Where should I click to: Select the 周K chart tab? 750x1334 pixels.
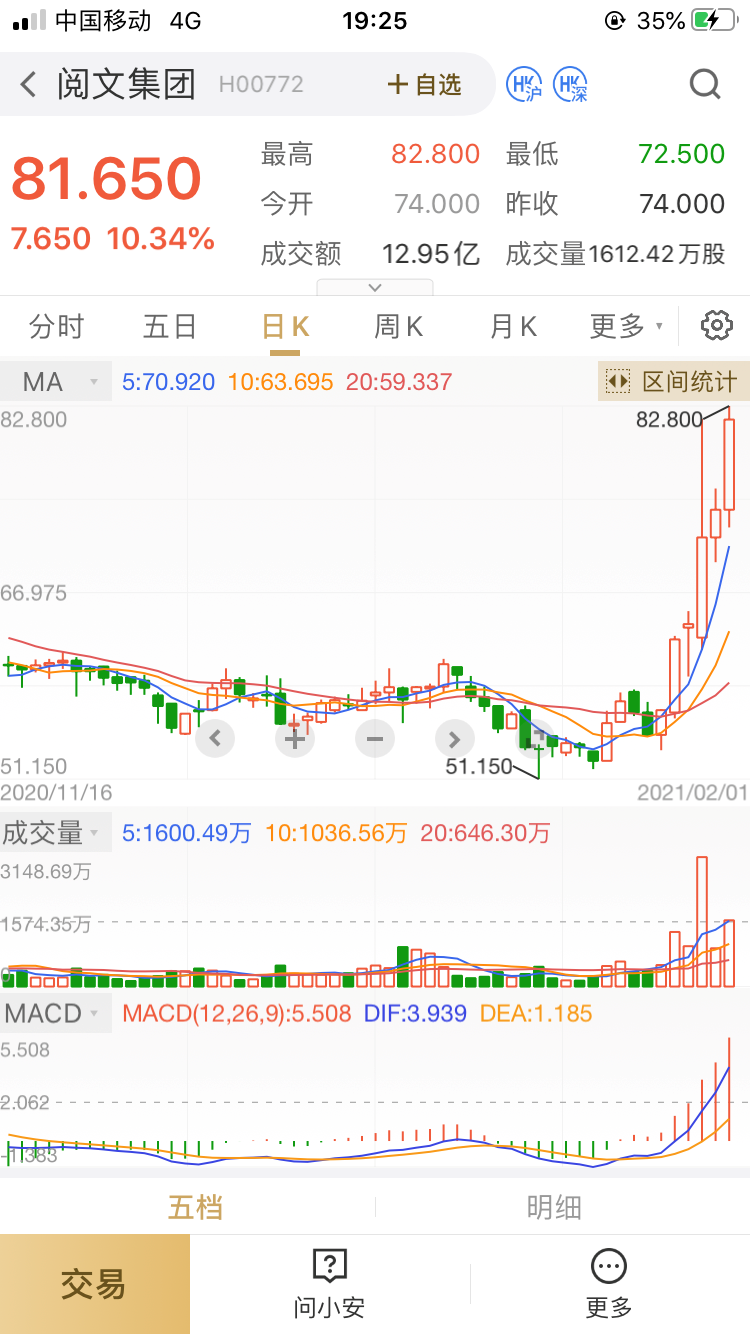coord(398,327)
